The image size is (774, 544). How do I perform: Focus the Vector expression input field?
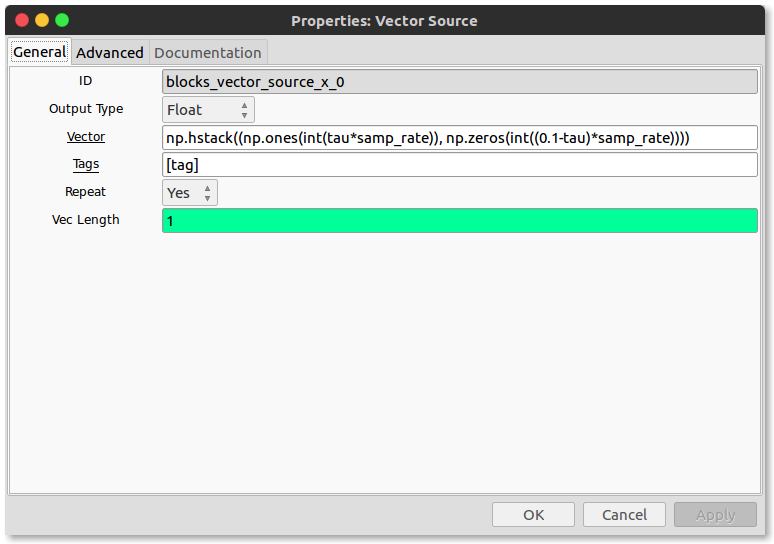[460, 138]
